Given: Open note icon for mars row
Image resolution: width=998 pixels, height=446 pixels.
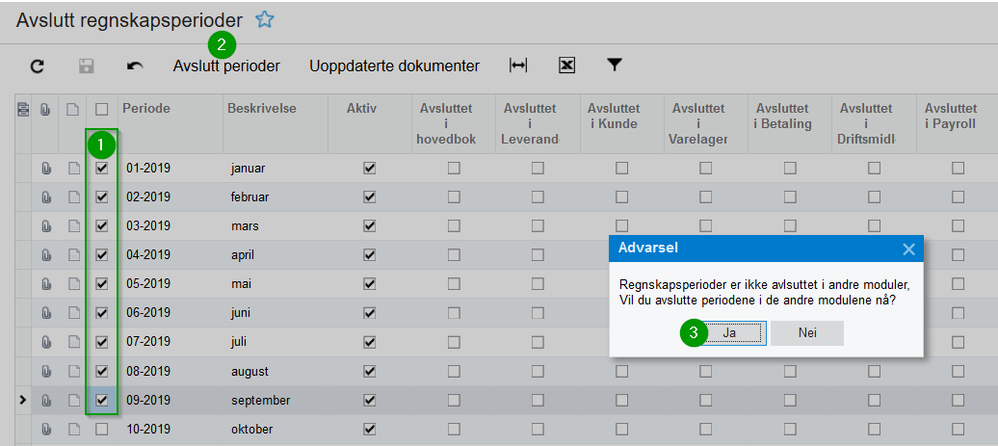Looking at the screenshot, I should (73, 226).
